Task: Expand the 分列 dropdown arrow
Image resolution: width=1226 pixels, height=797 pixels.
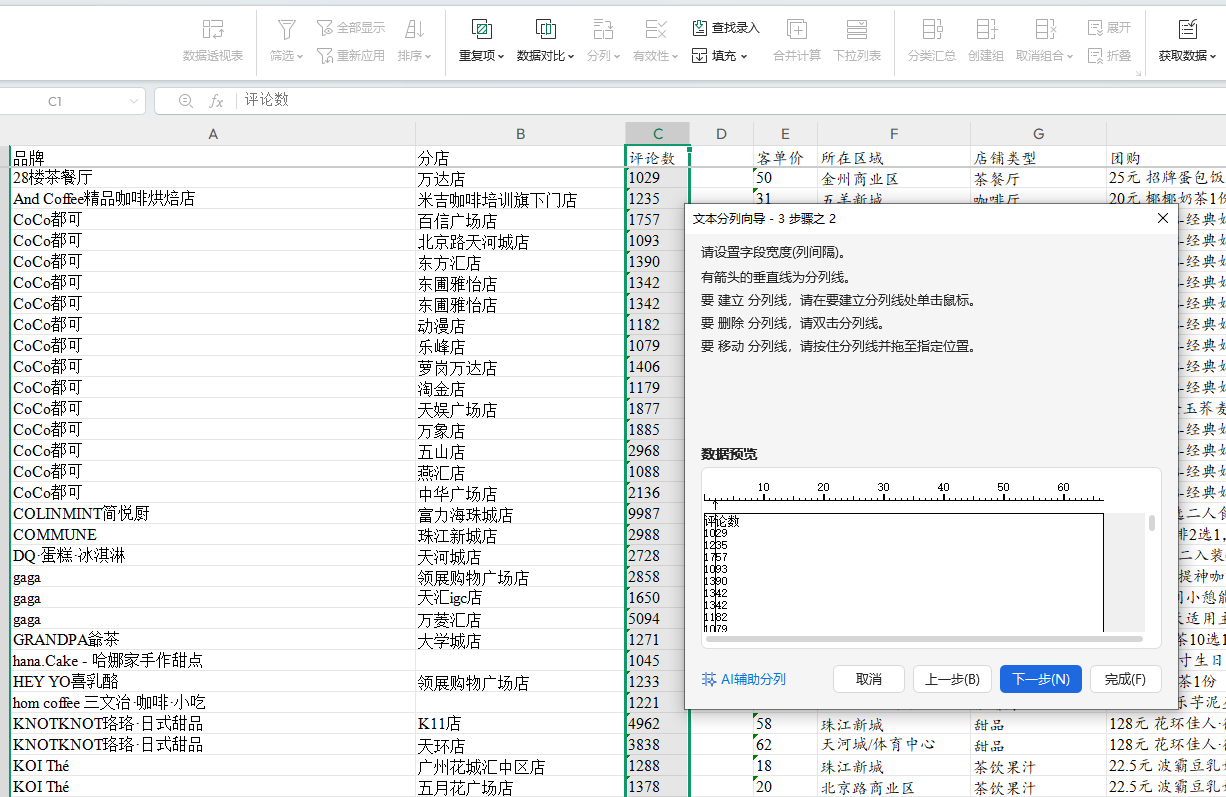Action: click(617, 57)
